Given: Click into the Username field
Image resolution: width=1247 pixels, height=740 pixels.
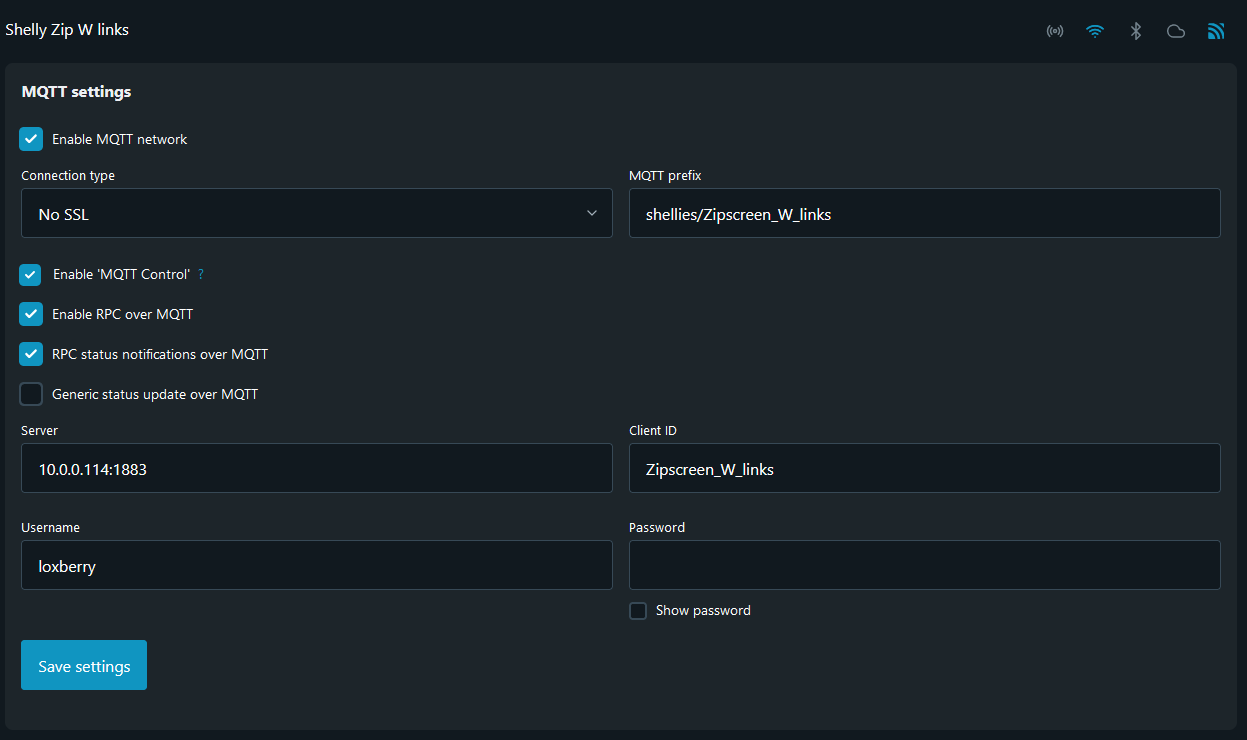Looking at the screenshot, I should point(316,566).
